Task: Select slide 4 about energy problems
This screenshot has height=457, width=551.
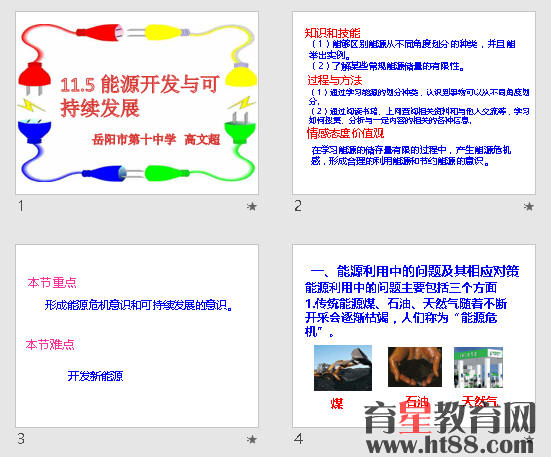Action: pyautogui.click(x=414, y=336)
